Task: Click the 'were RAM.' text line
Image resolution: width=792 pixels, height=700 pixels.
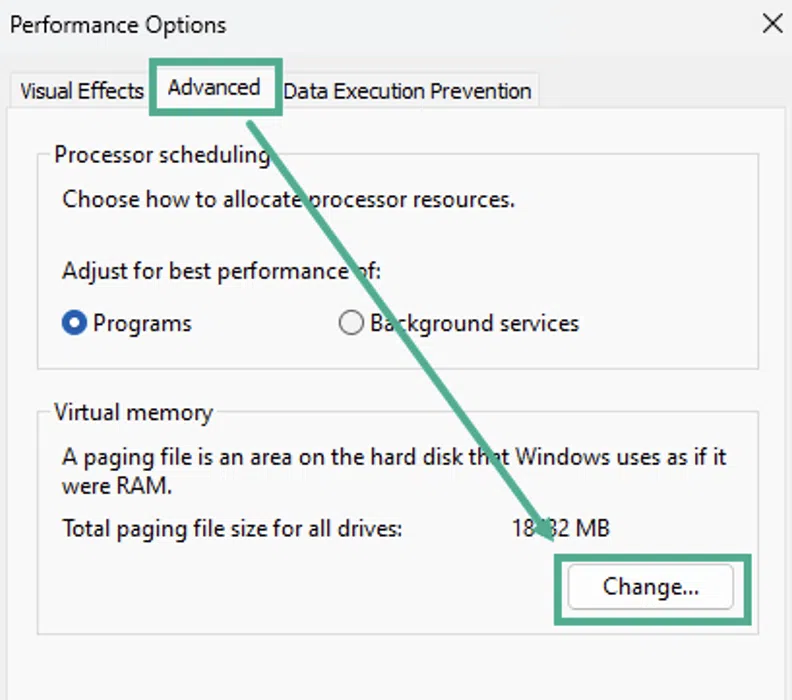Action: 117,486
